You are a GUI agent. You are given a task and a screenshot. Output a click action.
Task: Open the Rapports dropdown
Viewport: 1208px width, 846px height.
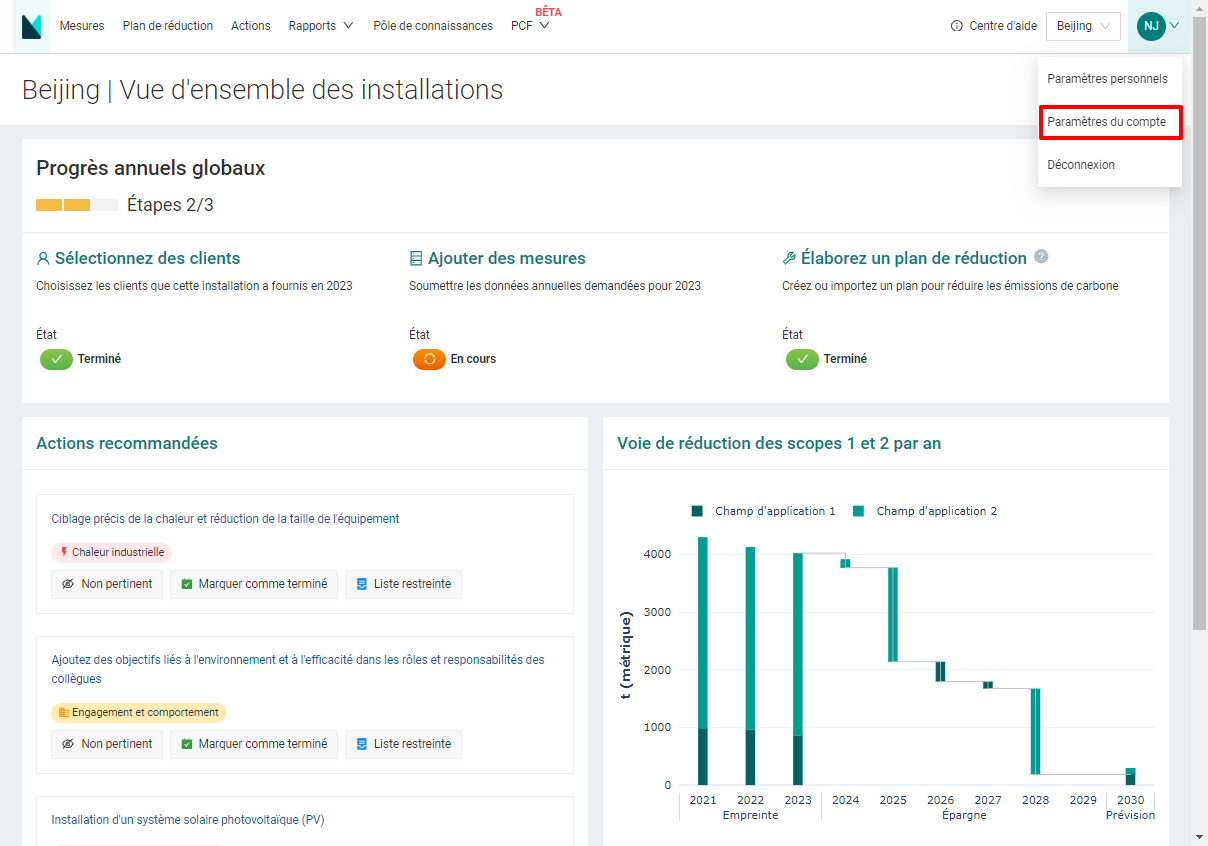321,26
